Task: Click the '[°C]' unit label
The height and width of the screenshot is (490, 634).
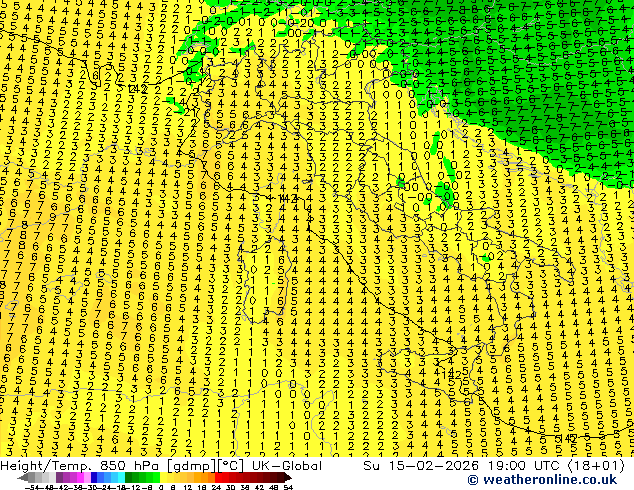Action: (x=231, y=466)
